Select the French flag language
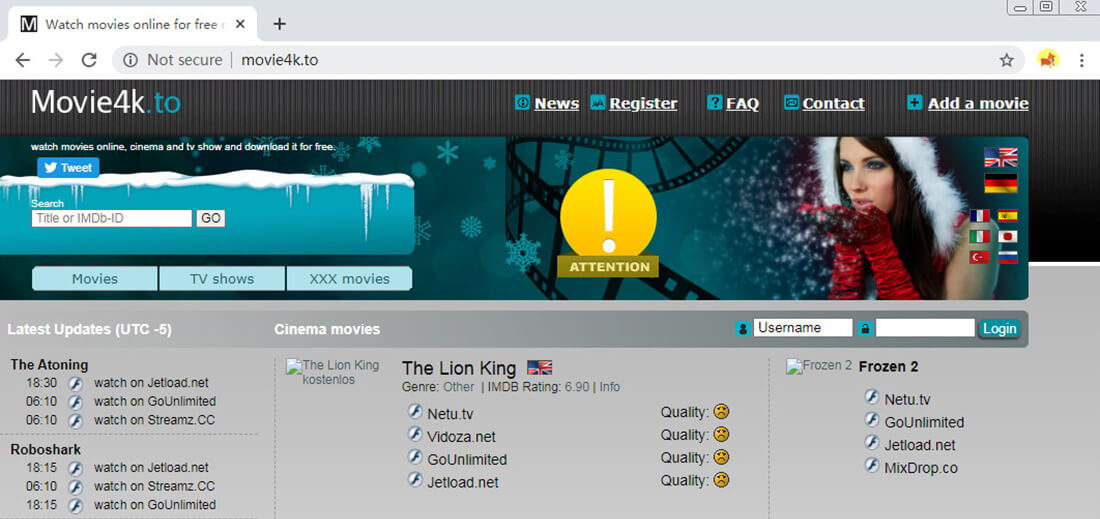This screenshot has height=519, width=1100. [x=979, y=216]
